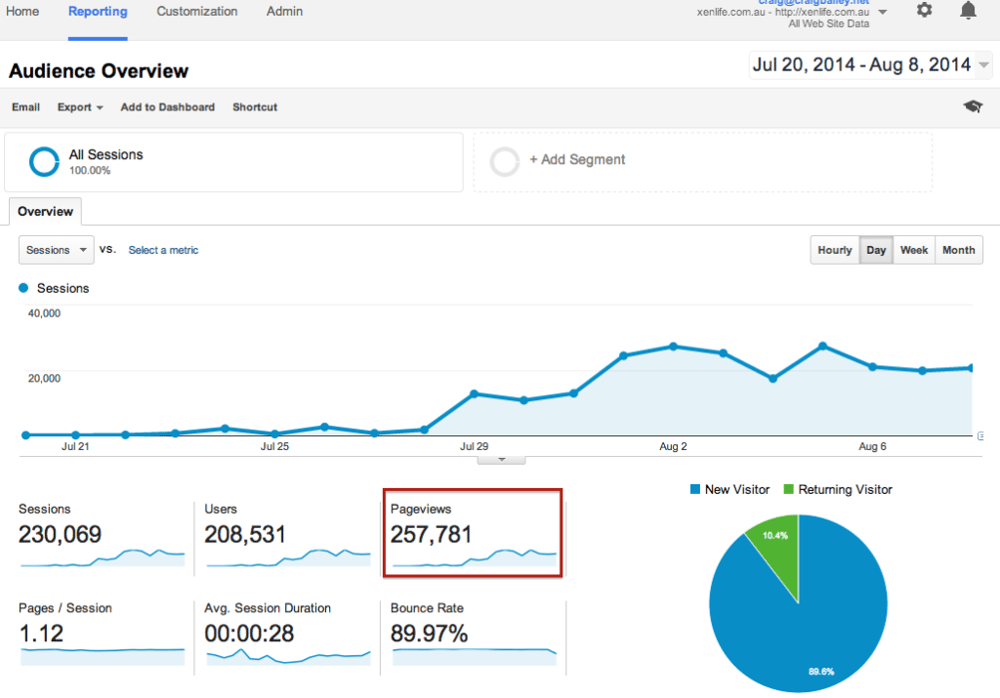1000x698 pixels.
Task: Click the Email sharing icon option
Action: click(26, 107)
